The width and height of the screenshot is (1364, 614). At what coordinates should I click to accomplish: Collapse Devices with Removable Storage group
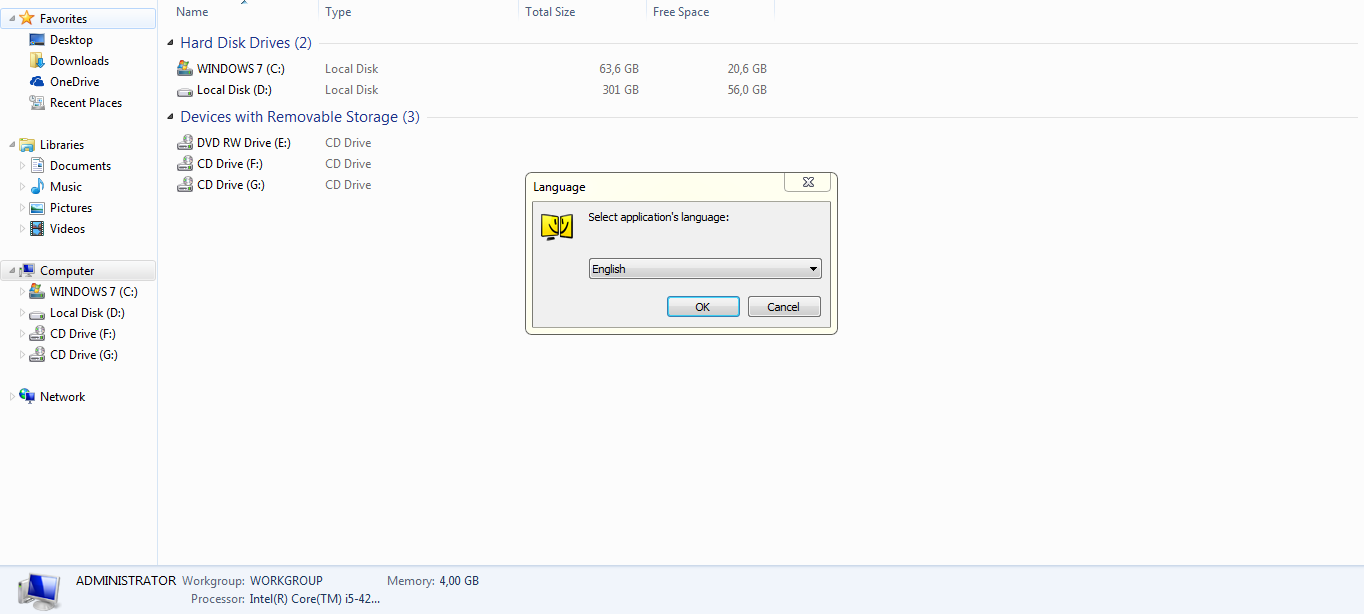tap(172, 118)
